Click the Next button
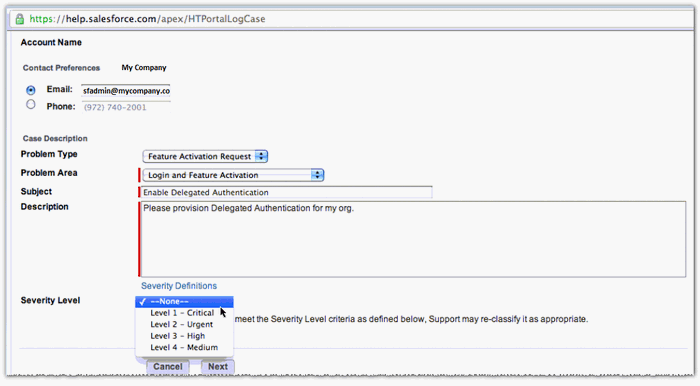 (218, 366)
